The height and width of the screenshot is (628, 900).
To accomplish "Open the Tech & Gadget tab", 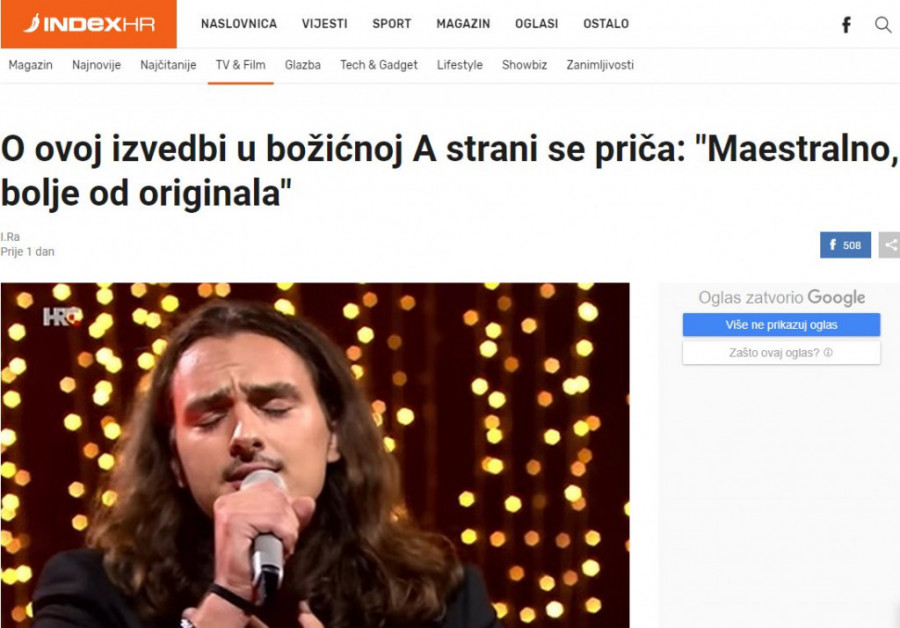I will (379, 65).
